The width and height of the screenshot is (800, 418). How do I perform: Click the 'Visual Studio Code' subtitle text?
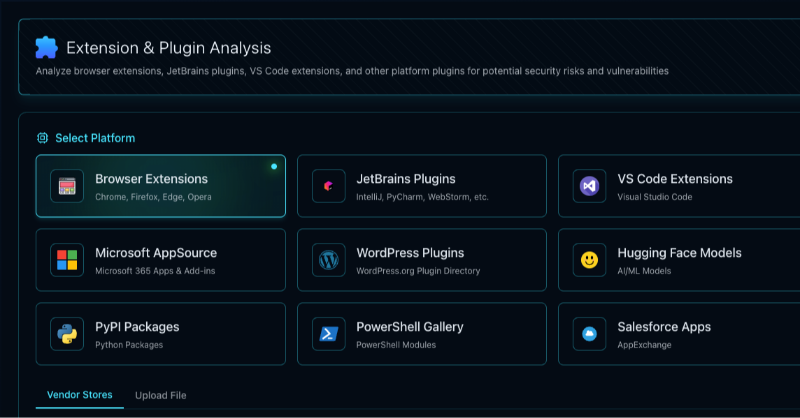pyautogui.click(x=655, y=197)
